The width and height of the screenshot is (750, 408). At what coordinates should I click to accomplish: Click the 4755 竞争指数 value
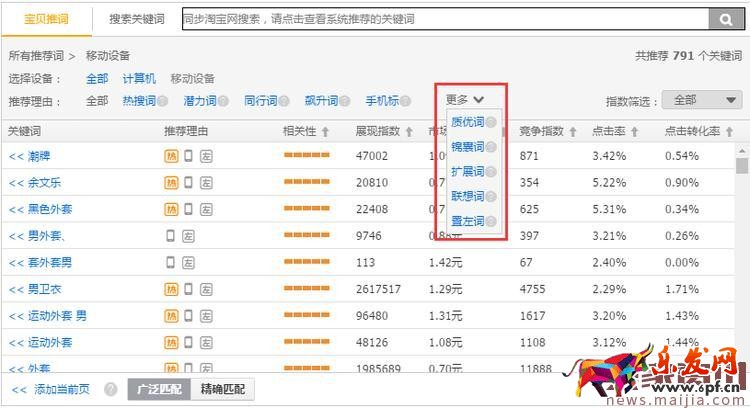tap(532, 289)
